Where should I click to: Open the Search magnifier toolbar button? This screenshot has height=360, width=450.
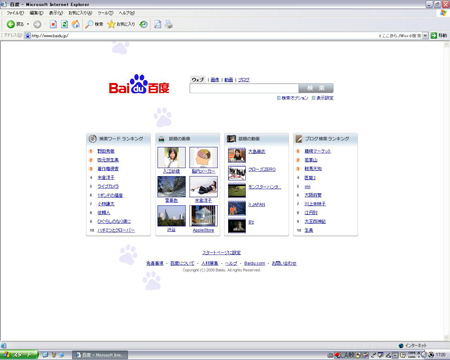click(x=94, y=24)
